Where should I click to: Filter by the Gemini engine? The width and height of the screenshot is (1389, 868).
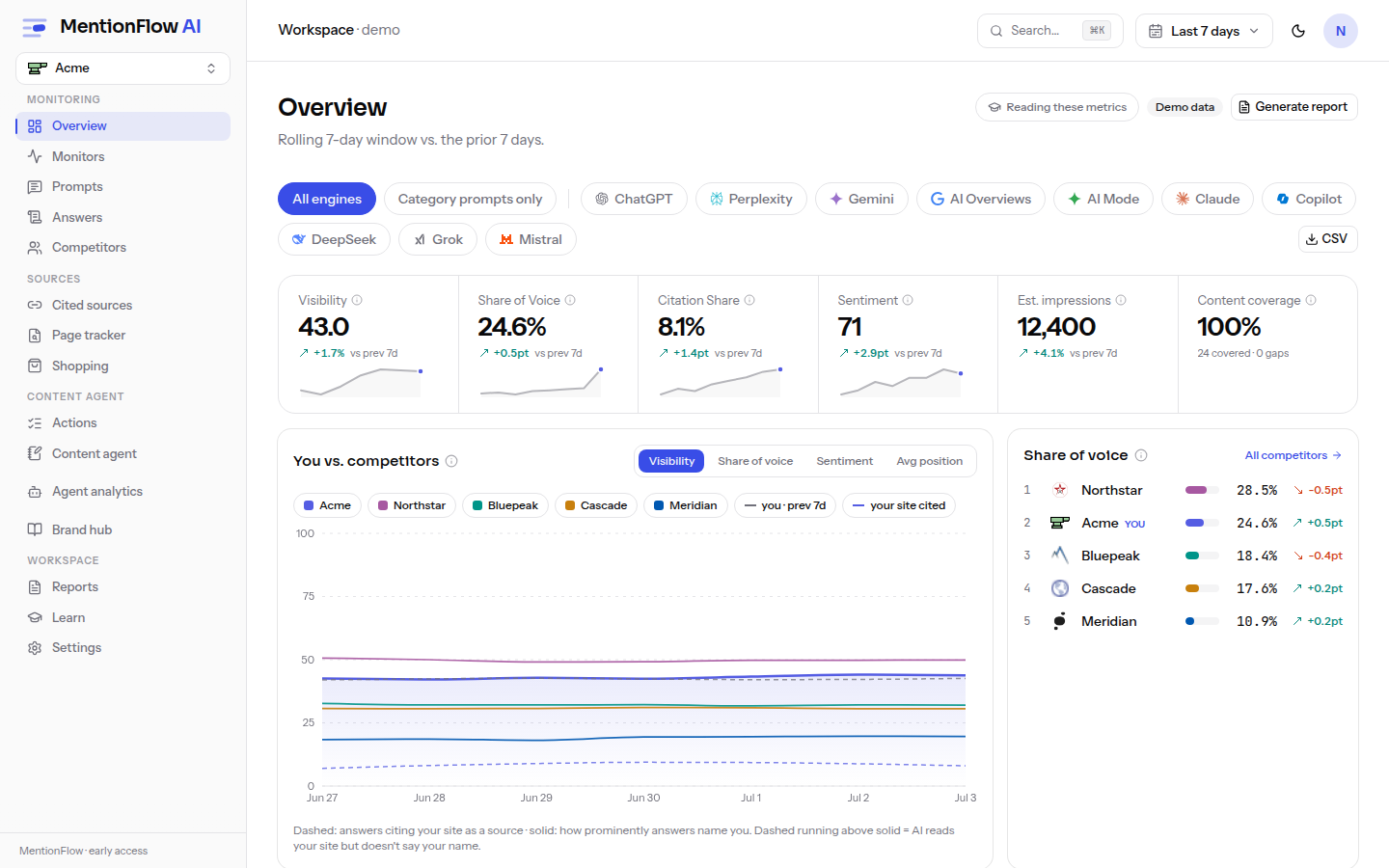[861, 199]
